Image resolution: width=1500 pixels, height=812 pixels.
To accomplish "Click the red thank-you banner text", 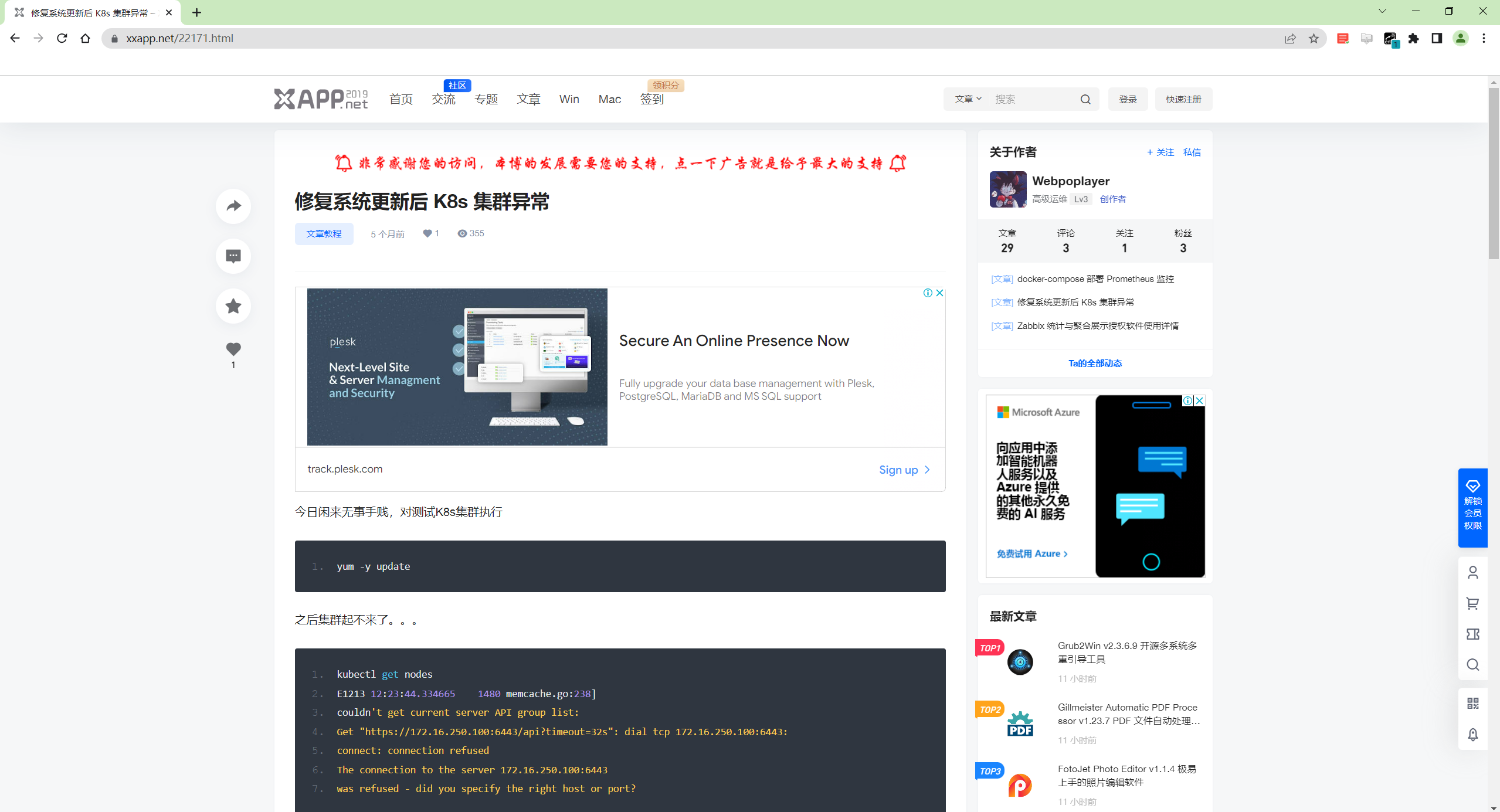I will [620, 163].
